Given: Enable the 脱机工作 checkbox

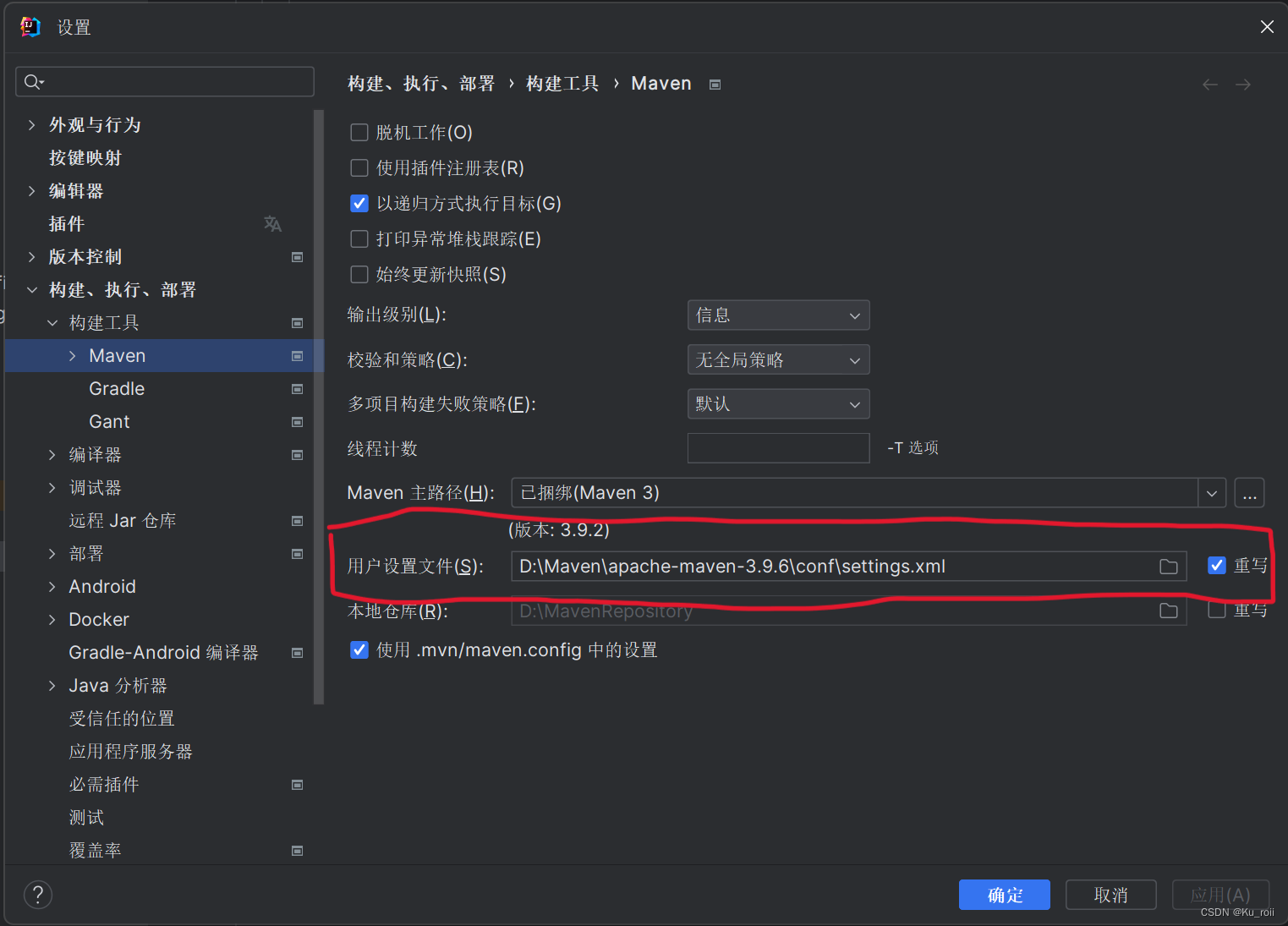Looking at the screenshot, I should (x=359, y=132).
